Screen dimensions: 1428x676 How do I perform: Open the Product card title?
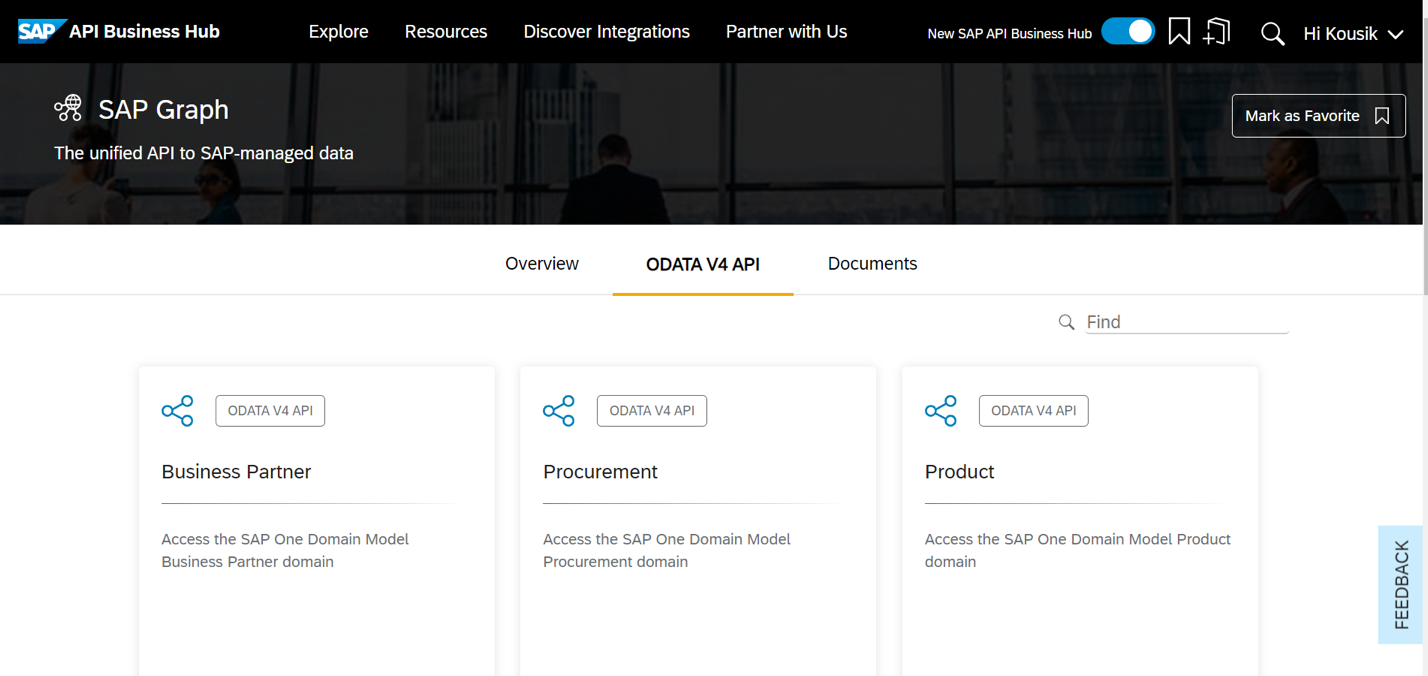pos(959,472)
